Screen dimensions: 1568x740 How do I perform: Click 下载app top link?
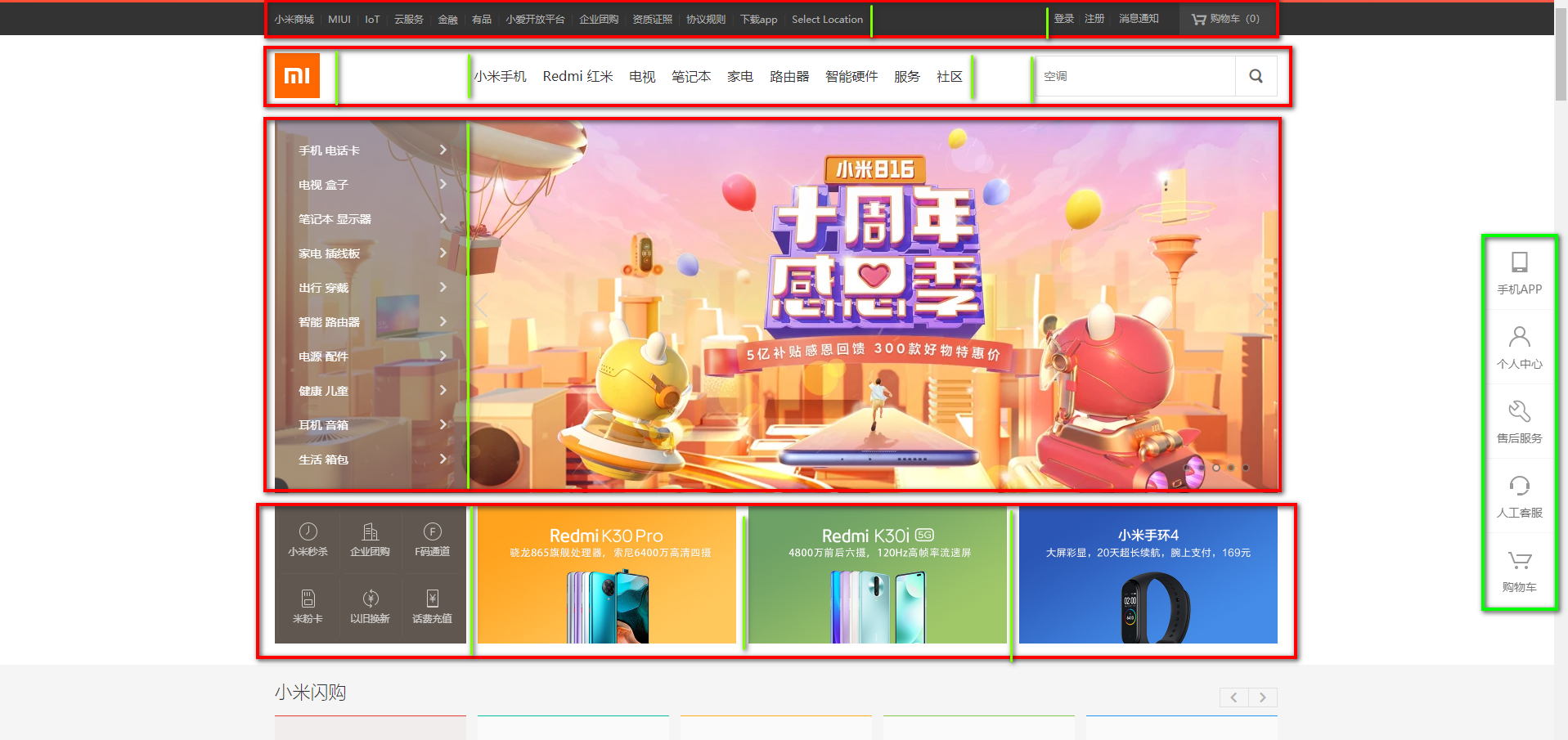tap(759, 19)
